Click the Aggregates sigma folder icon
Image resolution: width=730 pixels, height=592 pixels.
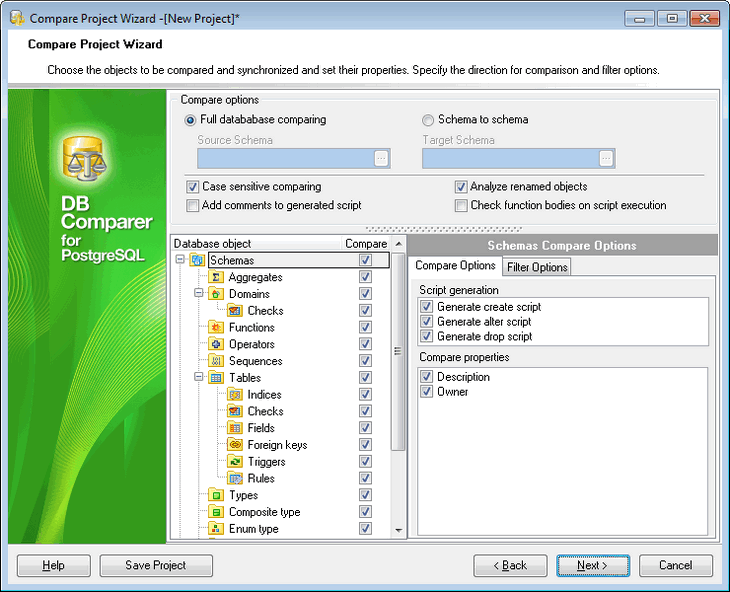click(x=216, y=277)
